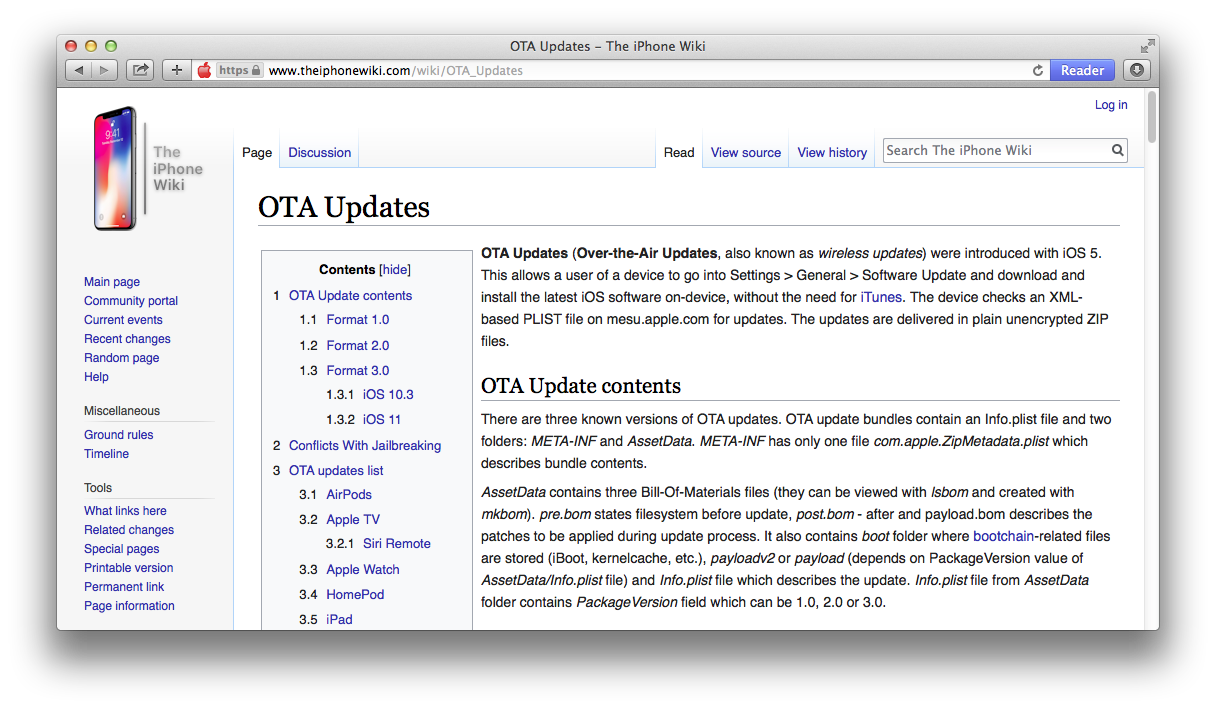Screen dimensions: 1216x709
Task: Jump to HomePod in contents
Action: [355, 595]
